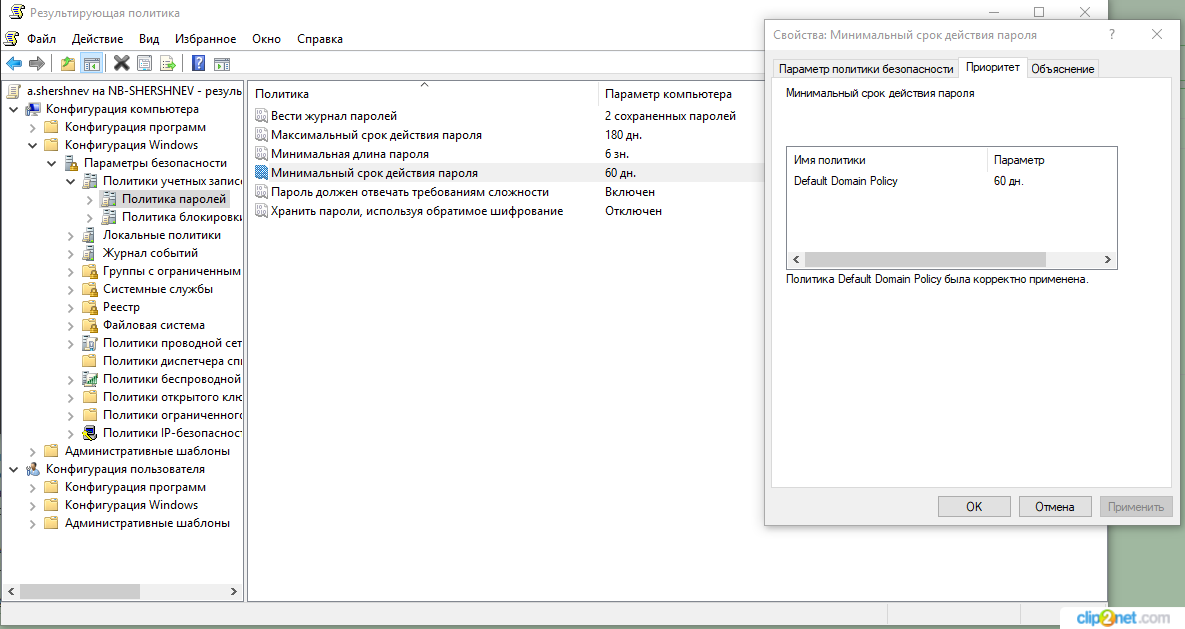Click right arrow of tree pane scrollbar
This screenshot has height=629, width=1185.
234,591
